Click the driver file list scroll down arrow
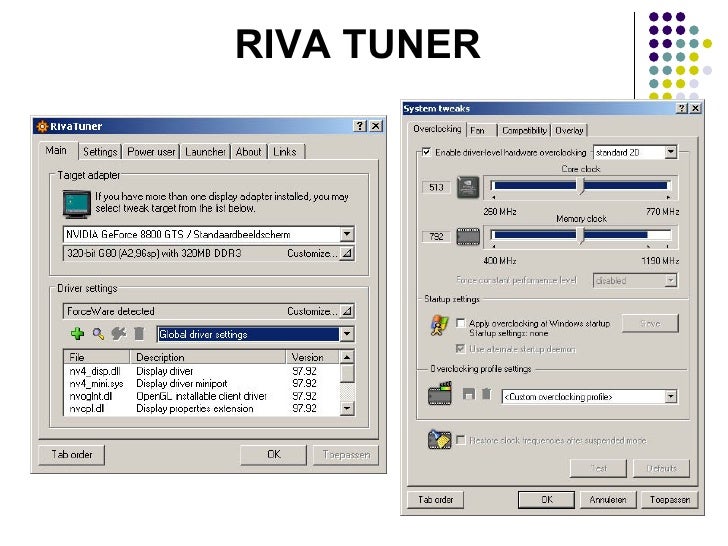728x546 pixels. tap(347, 409)
